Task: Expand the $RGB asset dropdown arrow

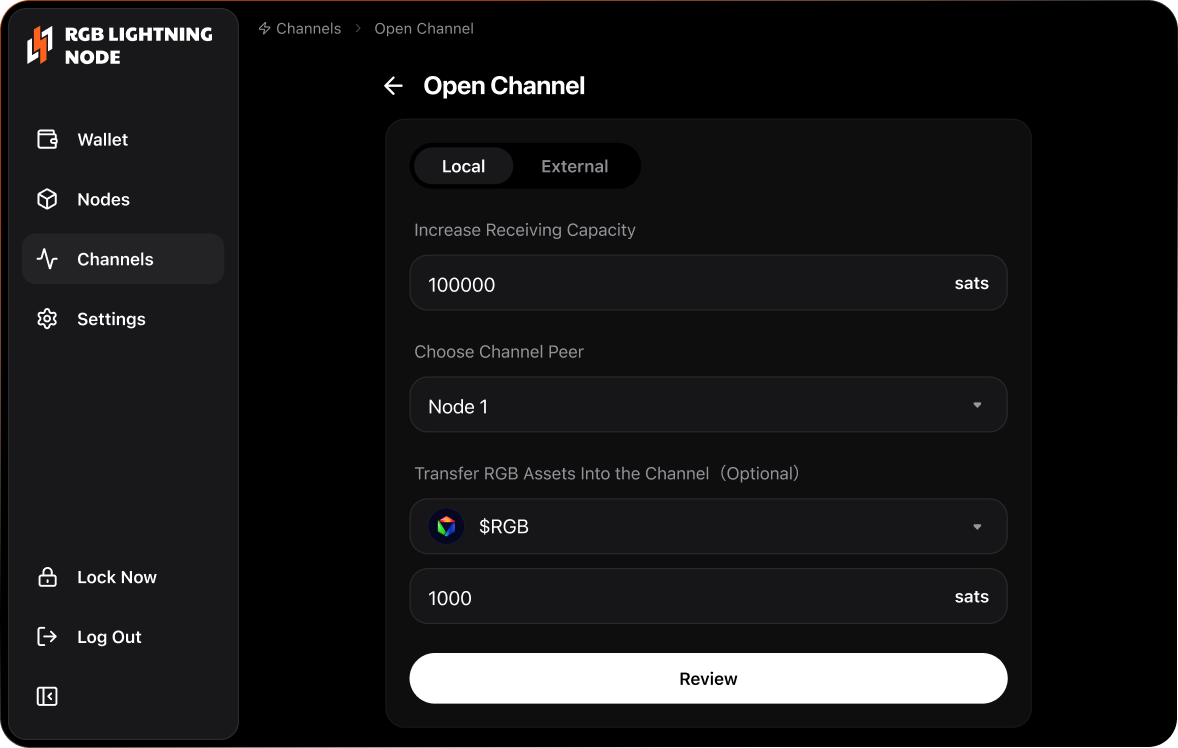Action: (x=977, y=526)
